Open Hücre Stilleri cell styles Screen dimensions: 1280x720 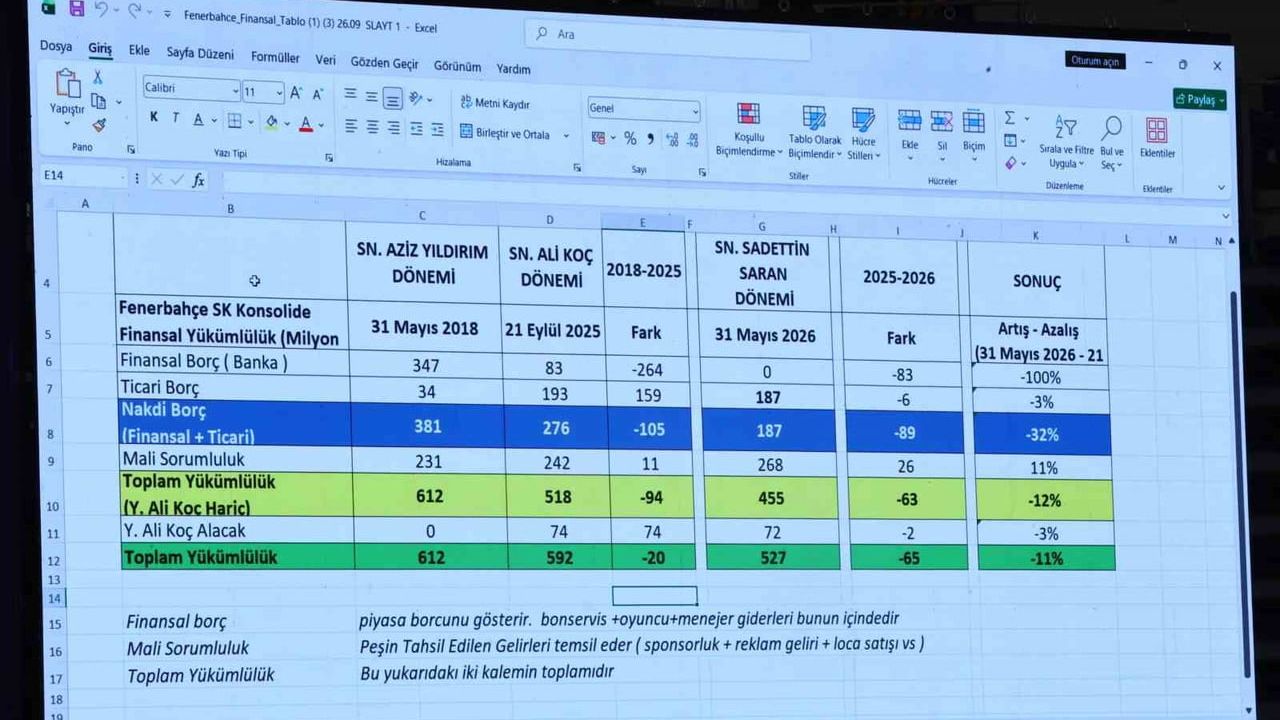(862, 135)
